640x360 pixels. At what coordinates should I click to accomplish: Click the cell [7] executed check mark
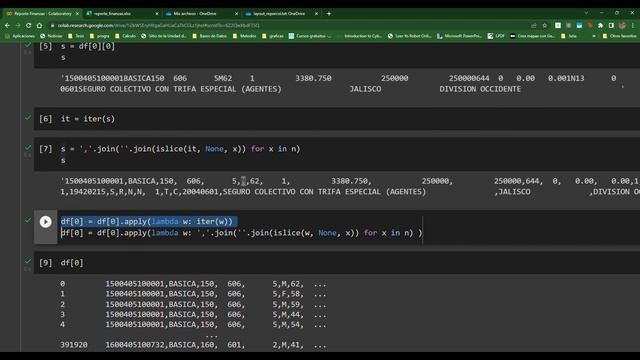[x=28, y=147]
